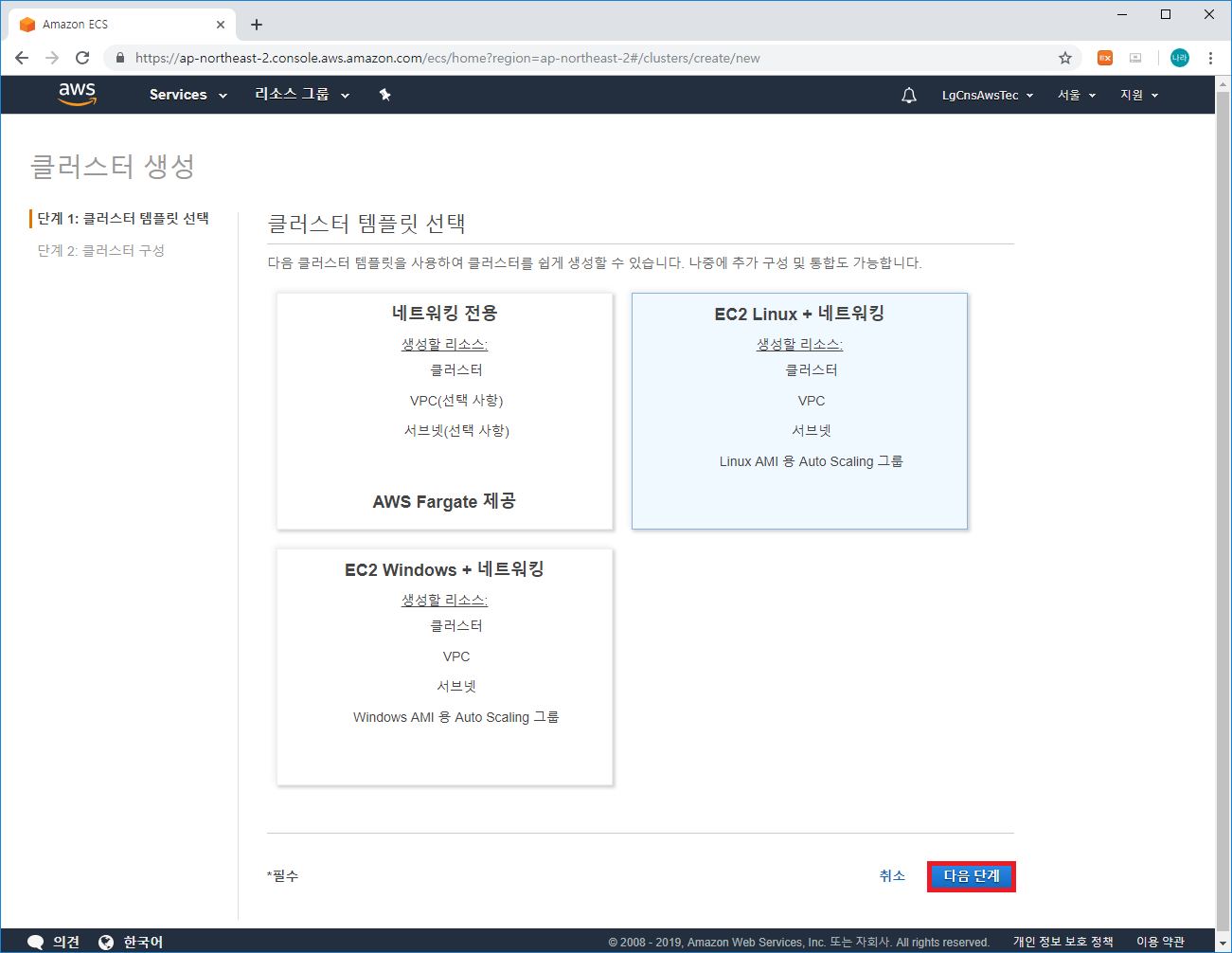The width and height of the screenshot is (1232, 953).
Task: Open the notifications bell icon
Action: point(909,95)
